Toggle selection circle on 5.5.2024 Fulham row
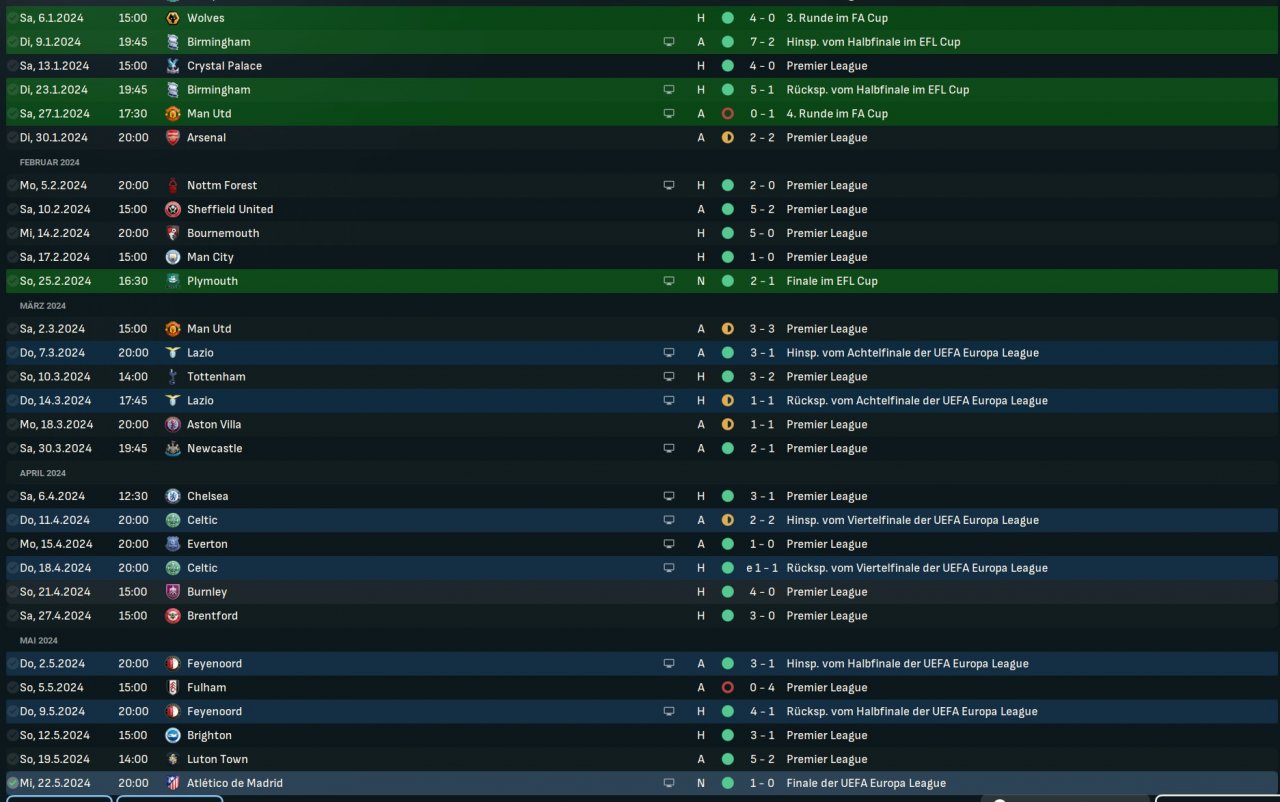 [13, 688]
